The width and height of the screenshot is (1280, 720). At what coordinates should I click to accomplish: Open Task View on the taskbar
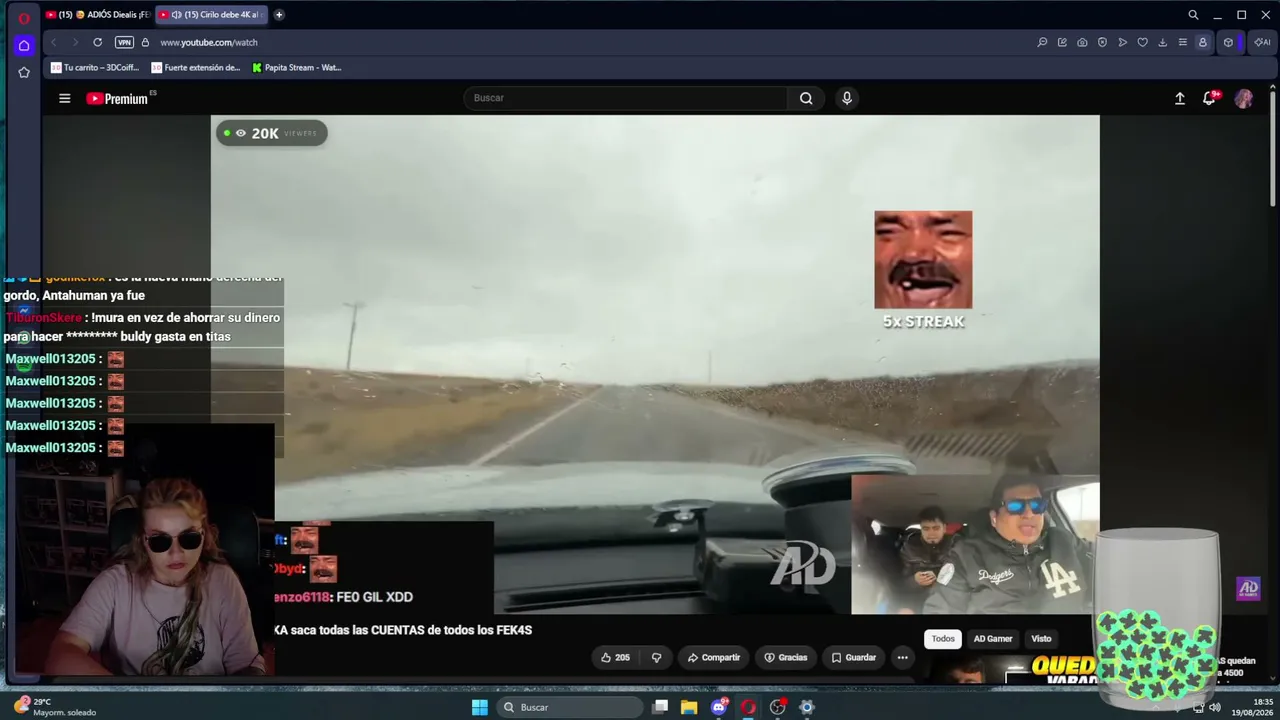[660, 707]
